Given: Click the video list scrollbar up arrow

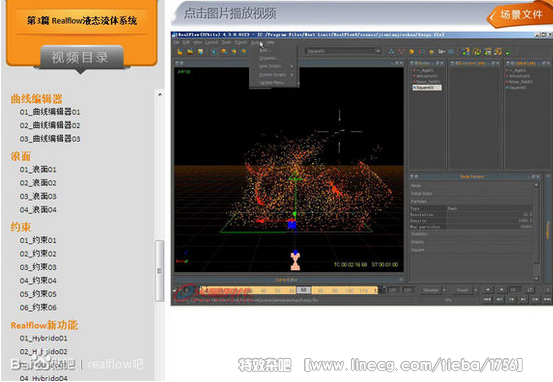Looking at the screenshot, I should (160, 95).
